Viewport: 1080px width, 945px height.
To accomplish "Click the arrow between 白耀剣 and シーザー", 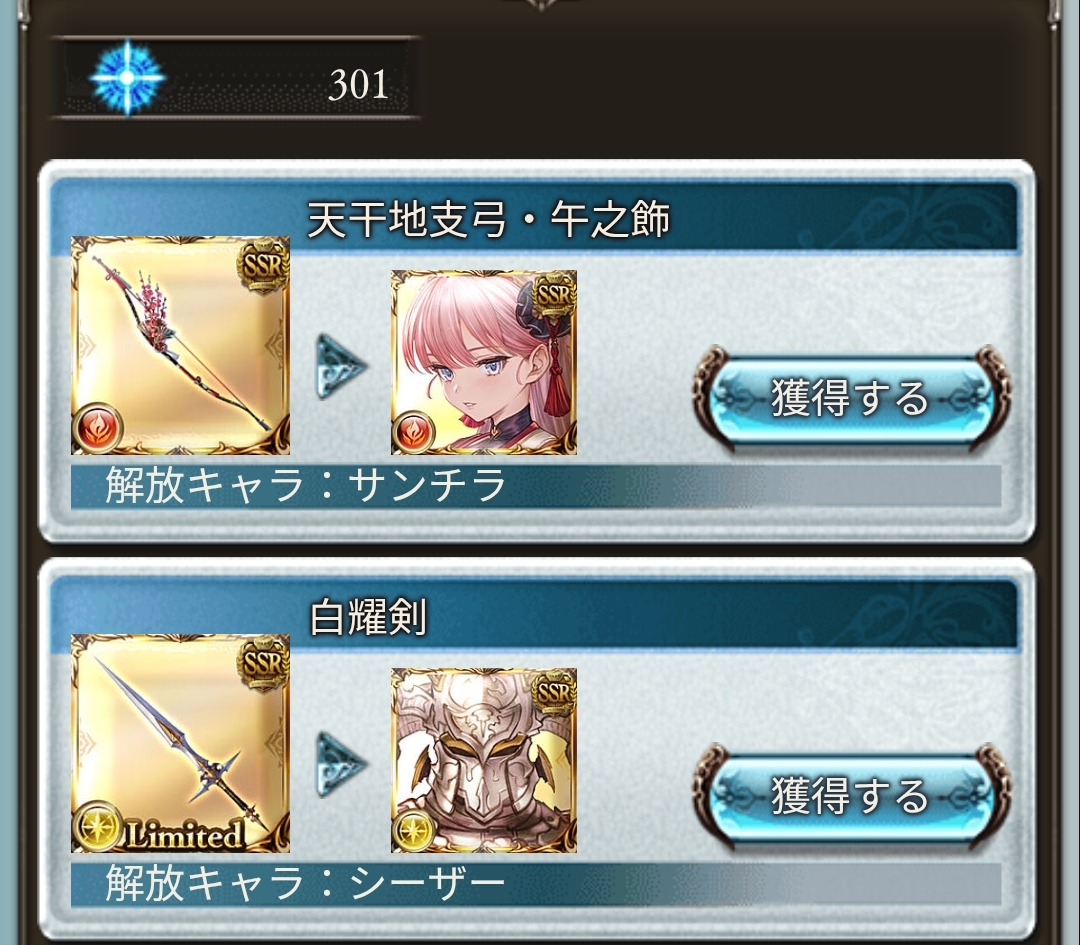I will tap(340, 764).
